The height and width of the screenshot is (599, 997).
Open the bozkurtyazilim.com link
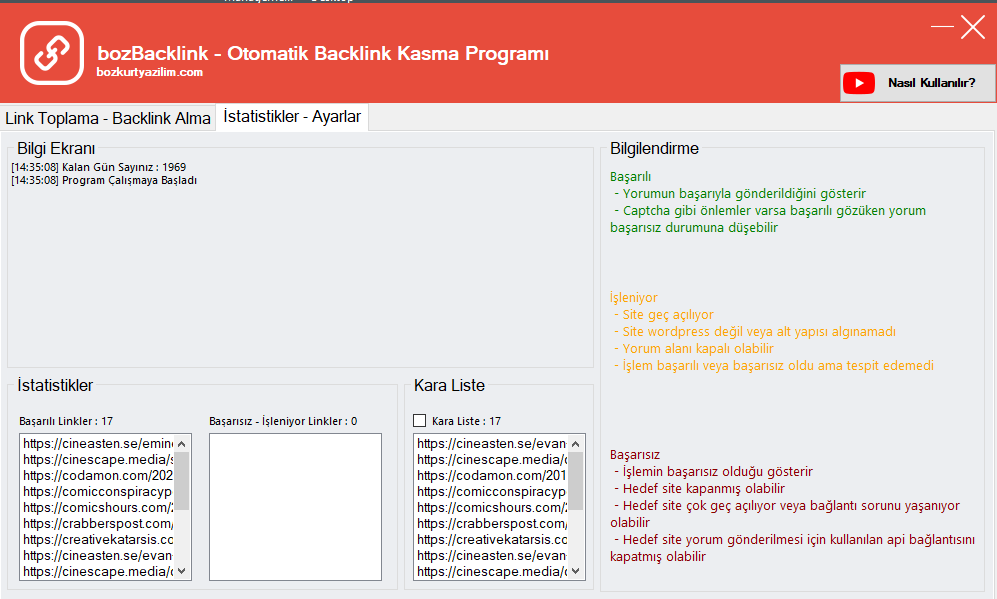(149, 72)
